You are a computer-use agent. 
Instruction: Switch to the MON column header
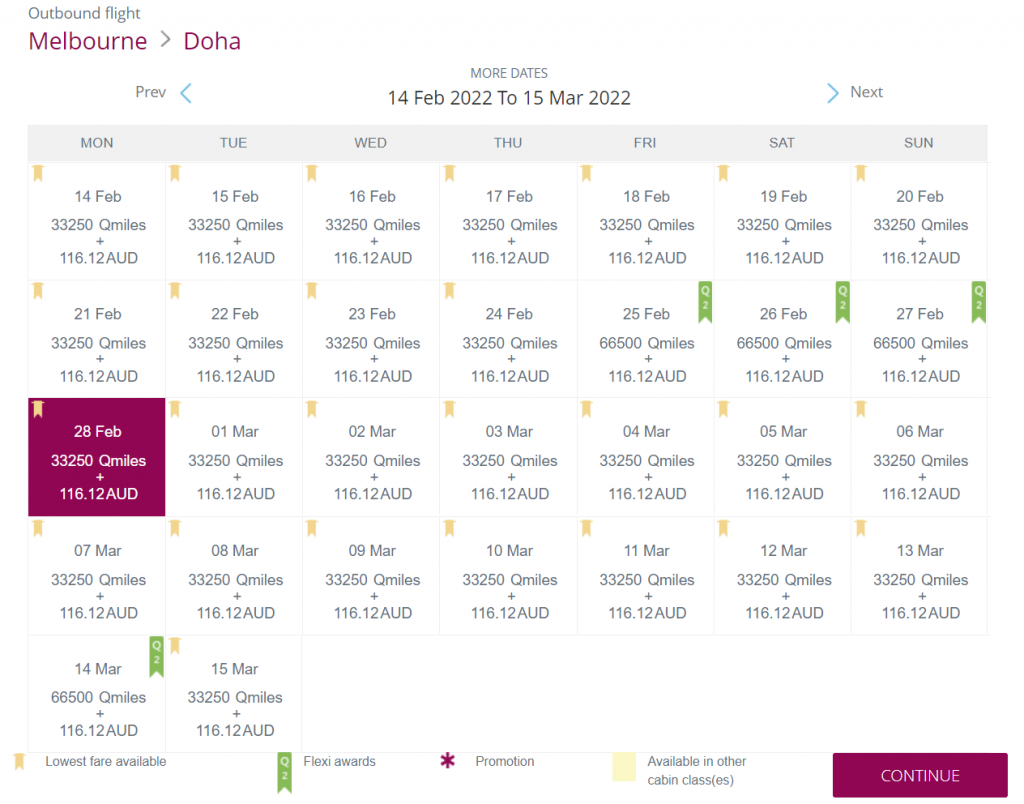(x=96, y=143)
